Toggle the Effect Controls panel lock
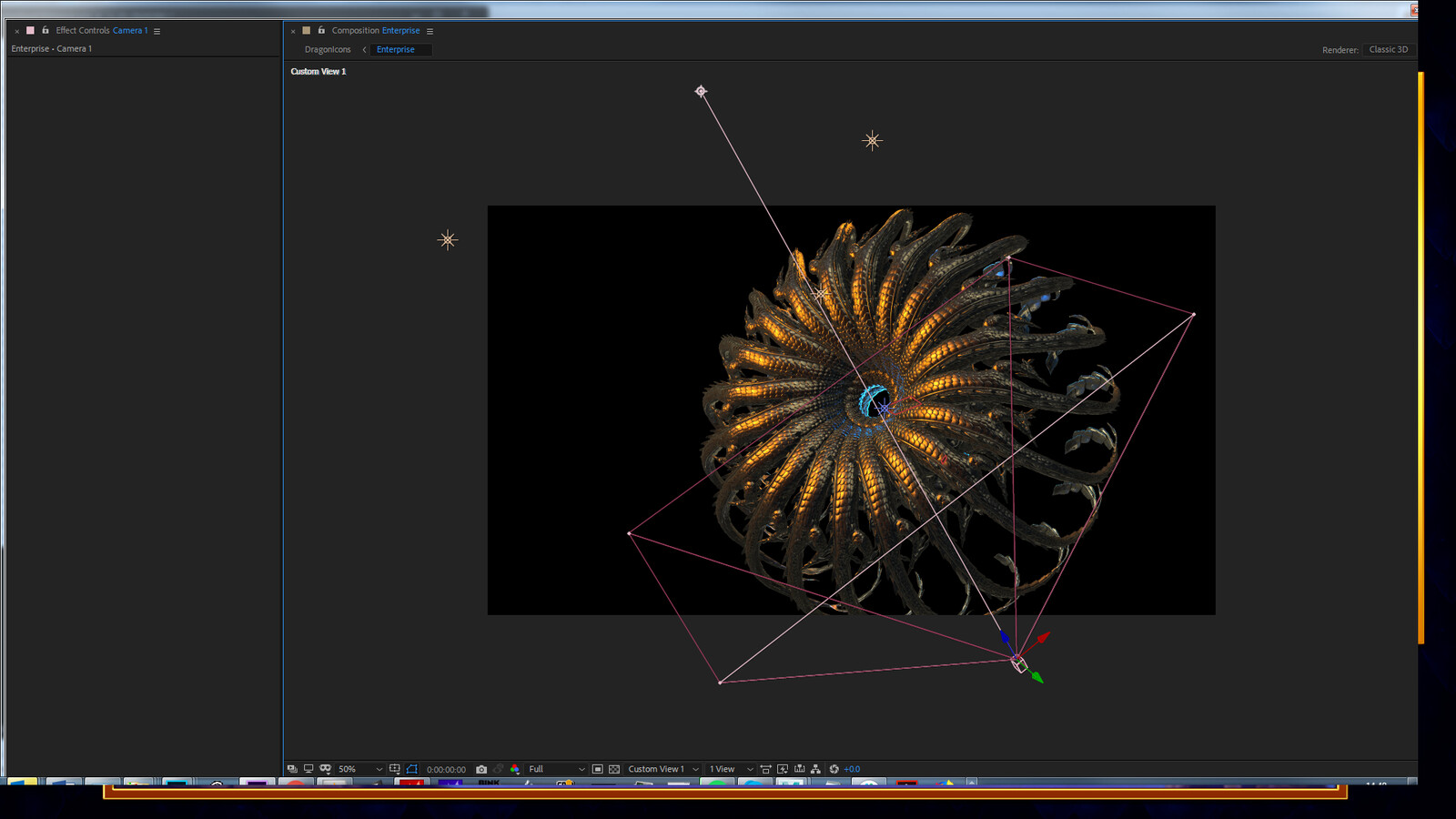 coord(45,30)
